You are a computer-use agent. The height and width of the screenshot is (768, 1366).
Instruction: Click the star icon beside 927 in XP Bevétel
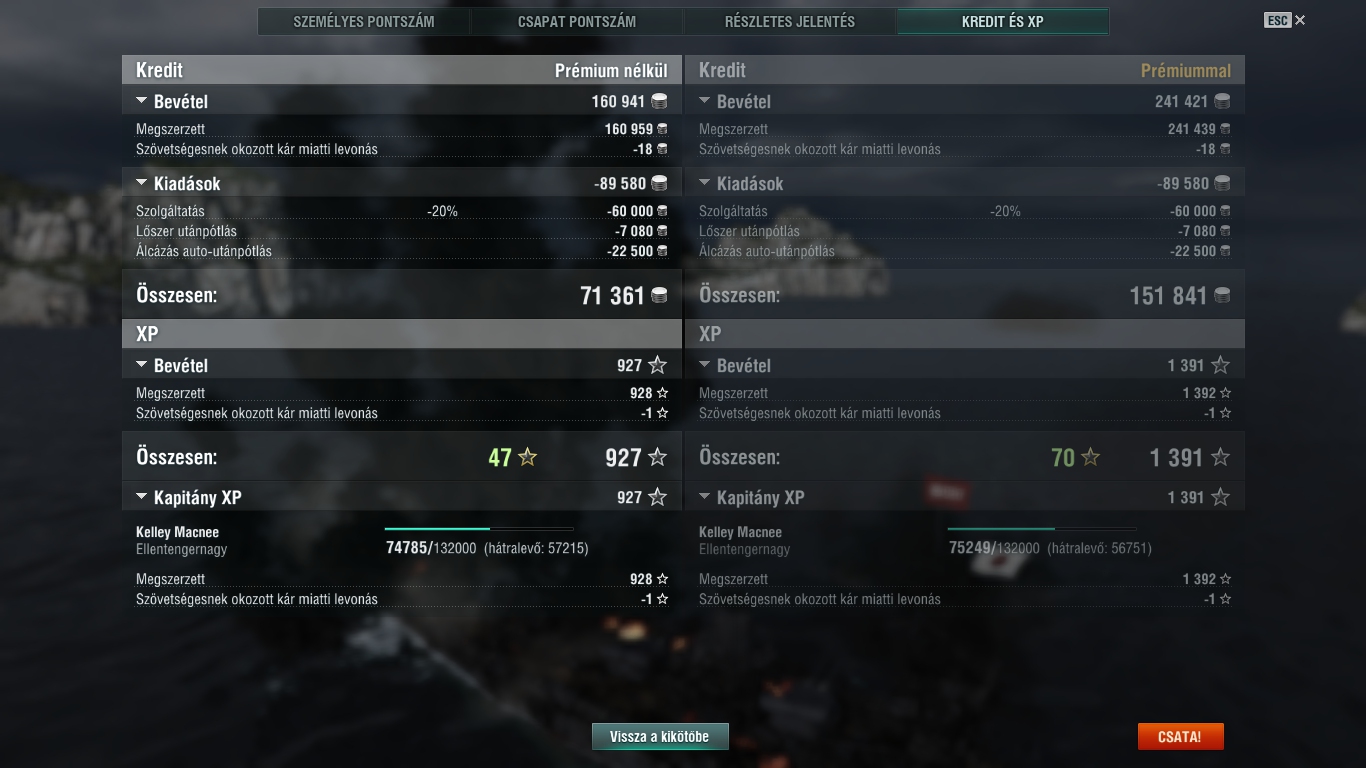pos(657,365)
